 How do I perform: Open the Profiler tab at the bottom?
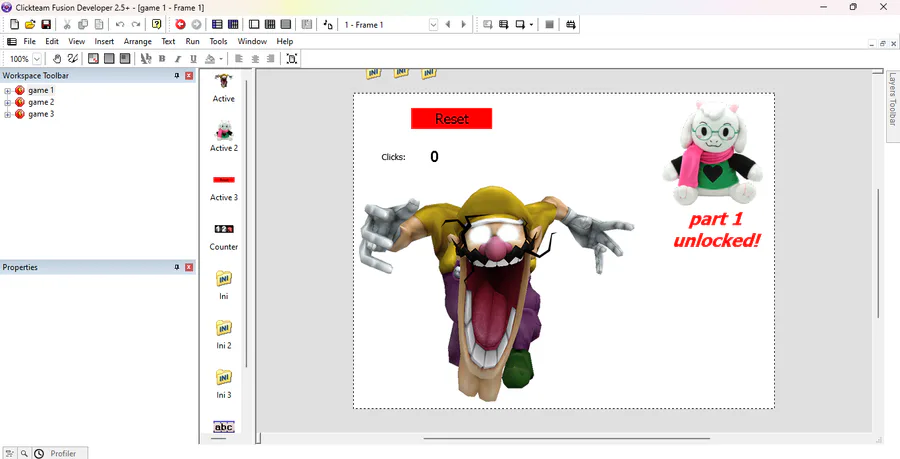click(x=62, y=453)
